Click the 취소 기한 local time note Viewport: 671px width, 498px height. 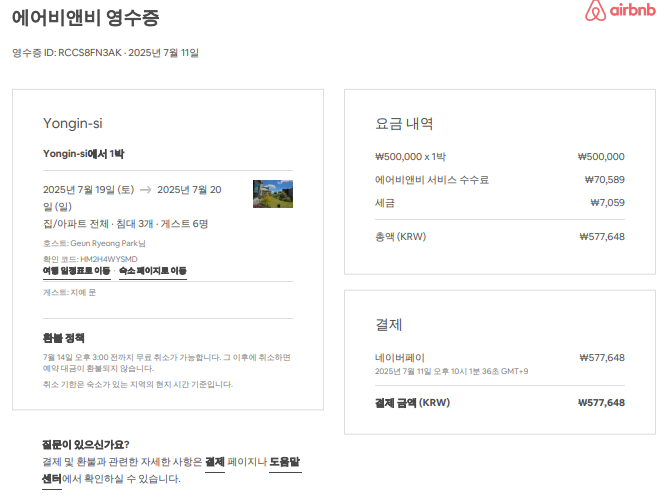[138, 384]
